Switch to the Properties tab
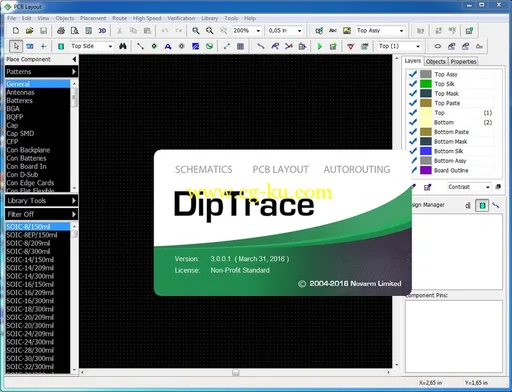The image size is (512, 392). 463,62
